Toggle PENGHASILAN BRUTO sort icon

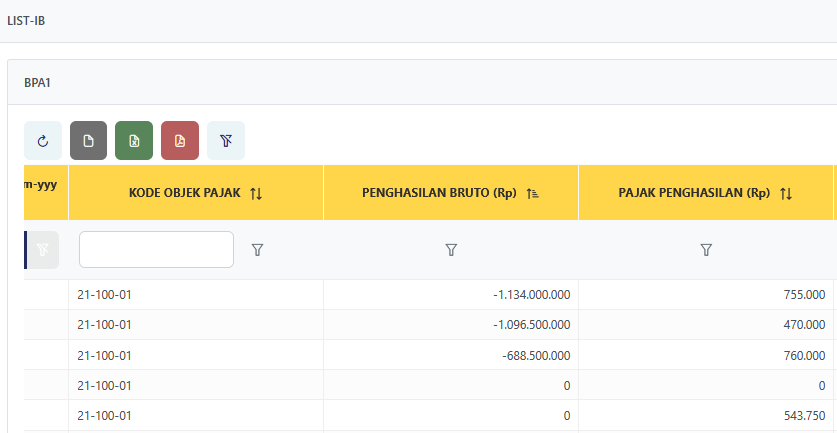tap(532, 193)
